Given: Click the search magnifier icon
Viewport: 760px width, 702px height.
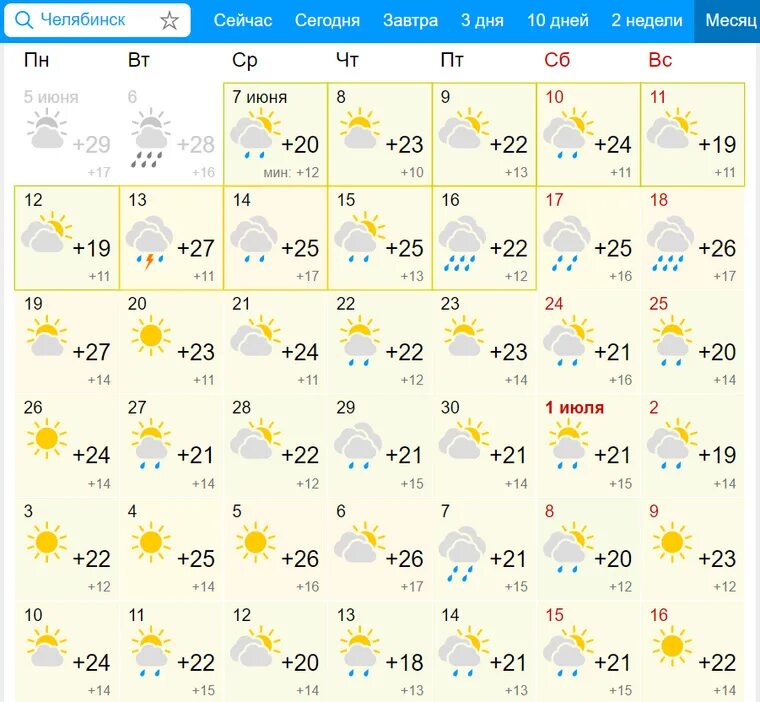Looking at the screenshot, I should 23,20.
